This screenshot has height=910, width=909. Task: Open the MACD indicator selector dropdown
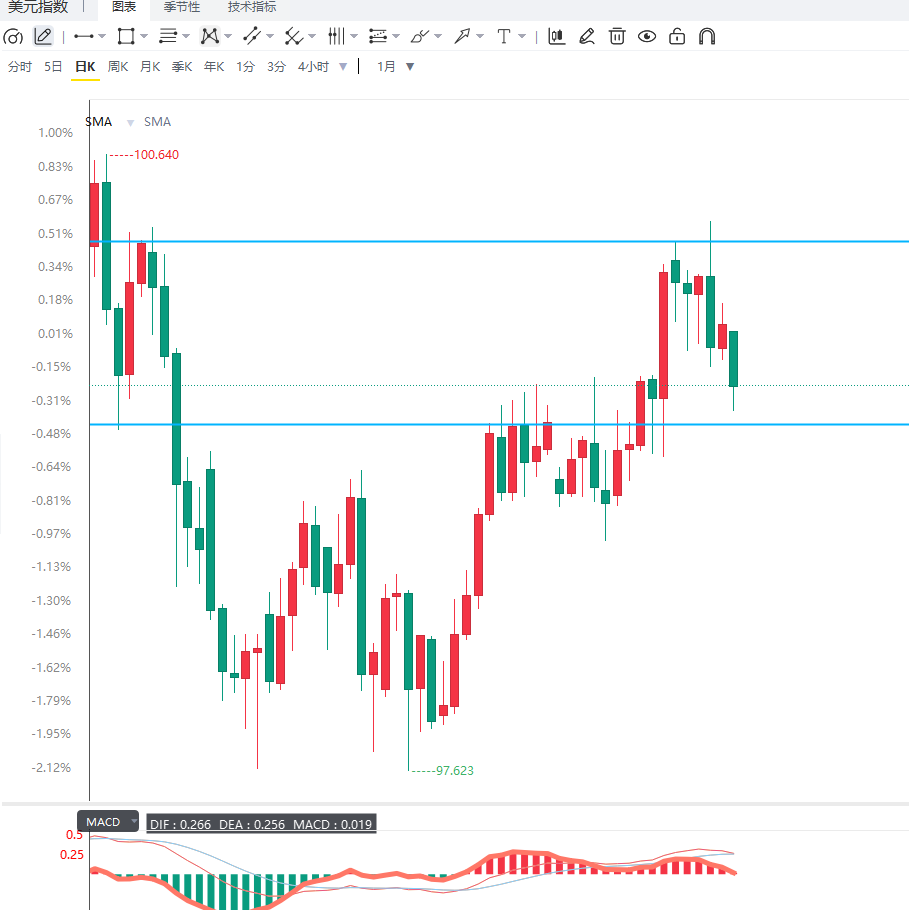[108, 821]
